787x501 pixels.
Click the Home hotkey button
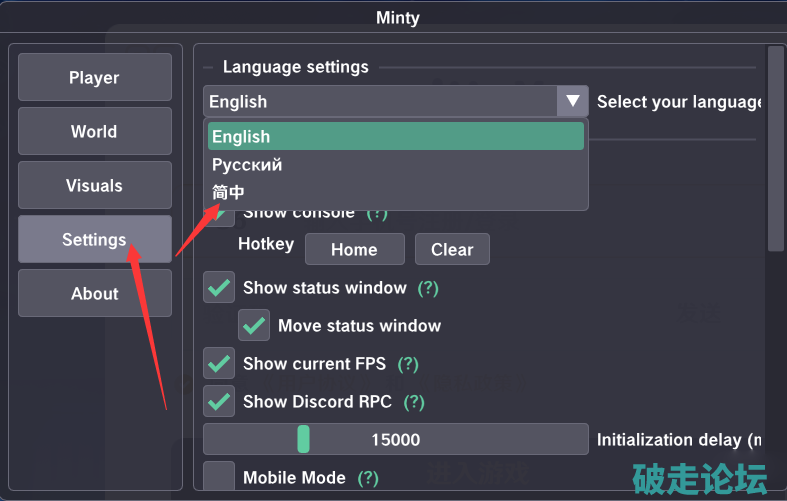[354, 249]
